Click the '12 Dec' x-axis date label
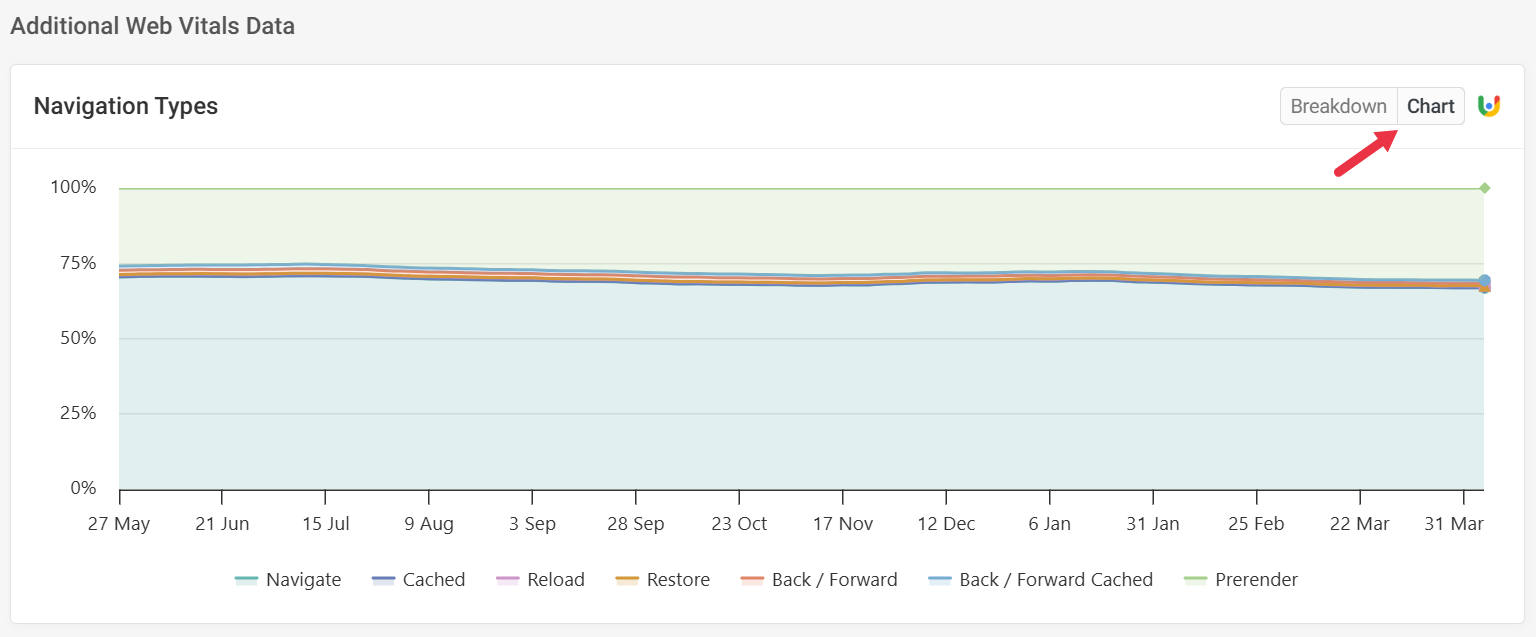 pos(945,524)
